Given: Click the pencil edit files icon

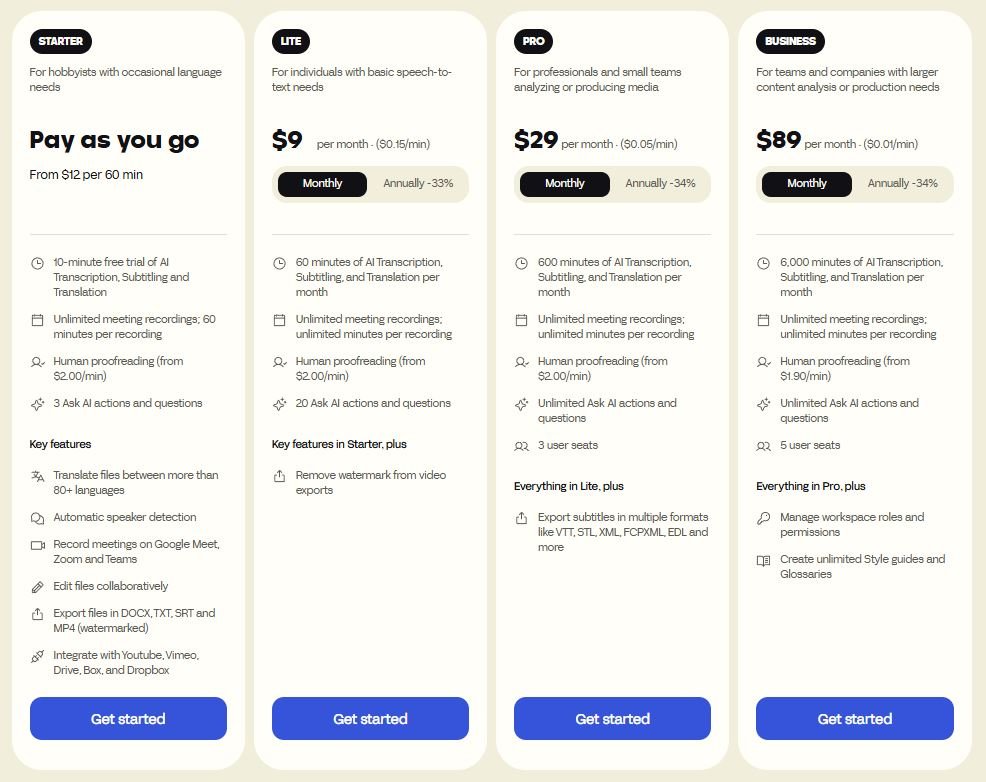Looking at the screenshot, I should [38, 587].
